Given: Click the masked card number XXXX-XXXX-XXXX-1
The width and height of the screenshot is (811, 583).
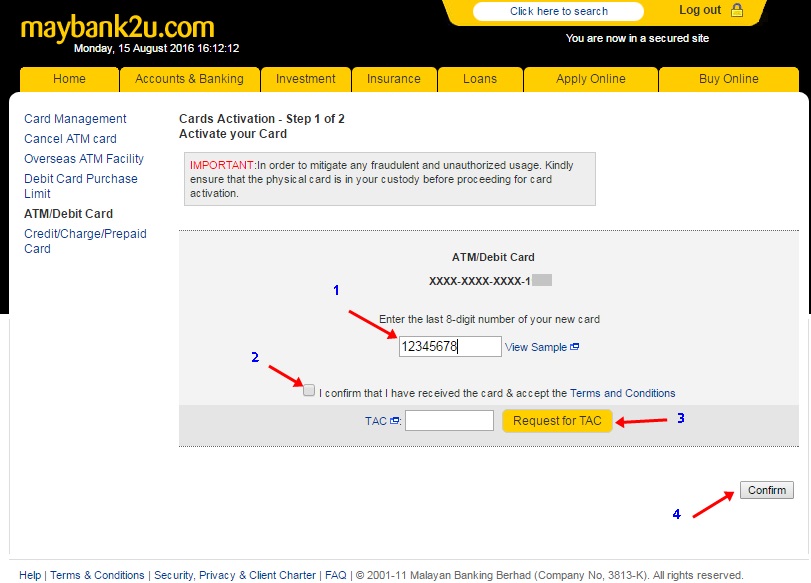Looking at the screenshot, I should [x=479, y=281].
